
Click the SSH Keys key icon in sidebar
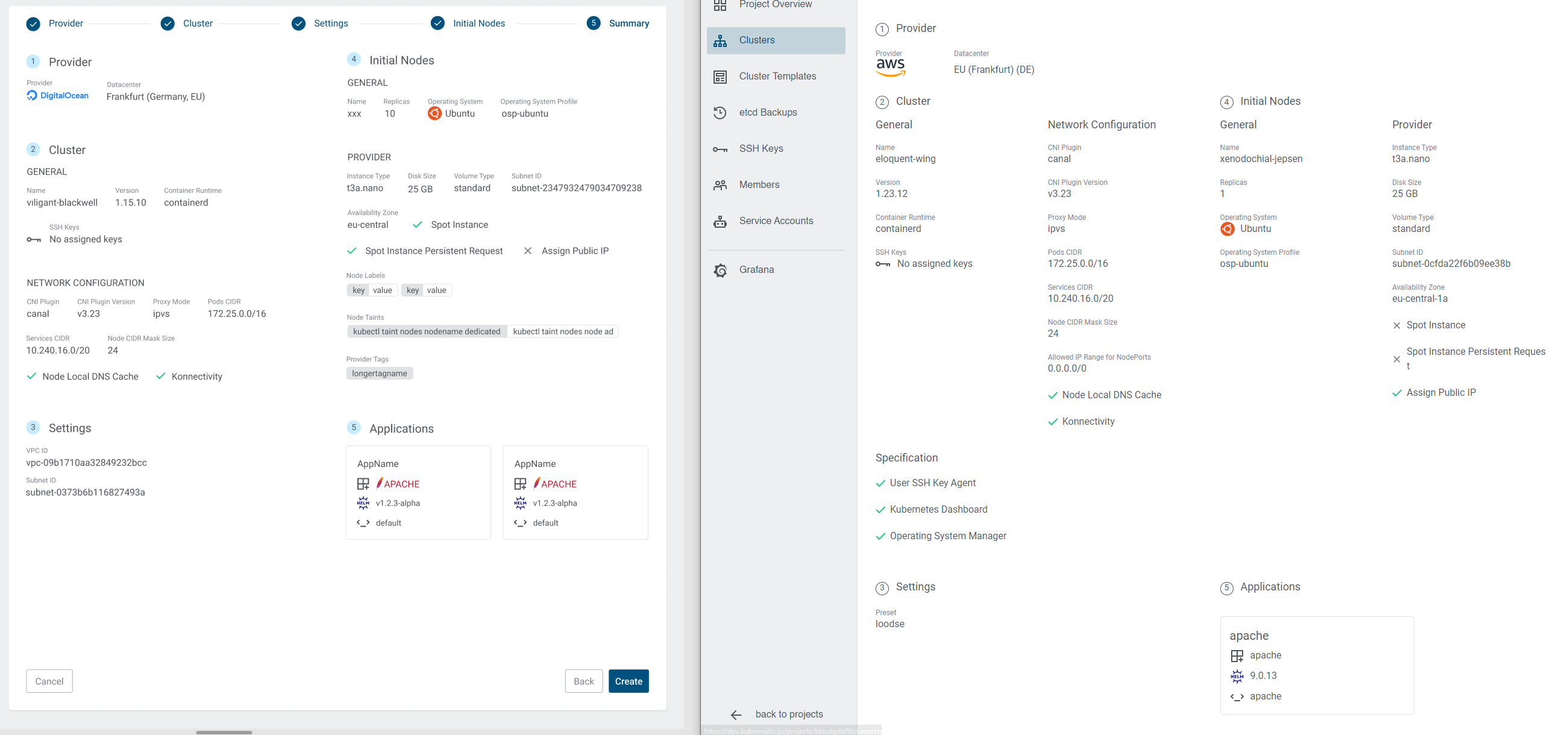[x=720, y=149]
